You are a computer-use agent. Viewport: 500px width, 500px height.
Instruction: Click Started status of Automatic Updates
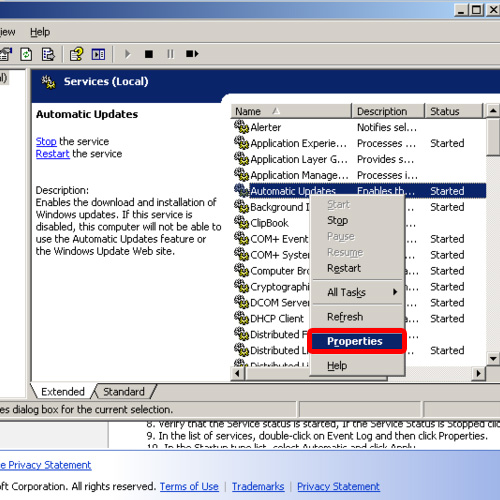click(x=447, y=191)
